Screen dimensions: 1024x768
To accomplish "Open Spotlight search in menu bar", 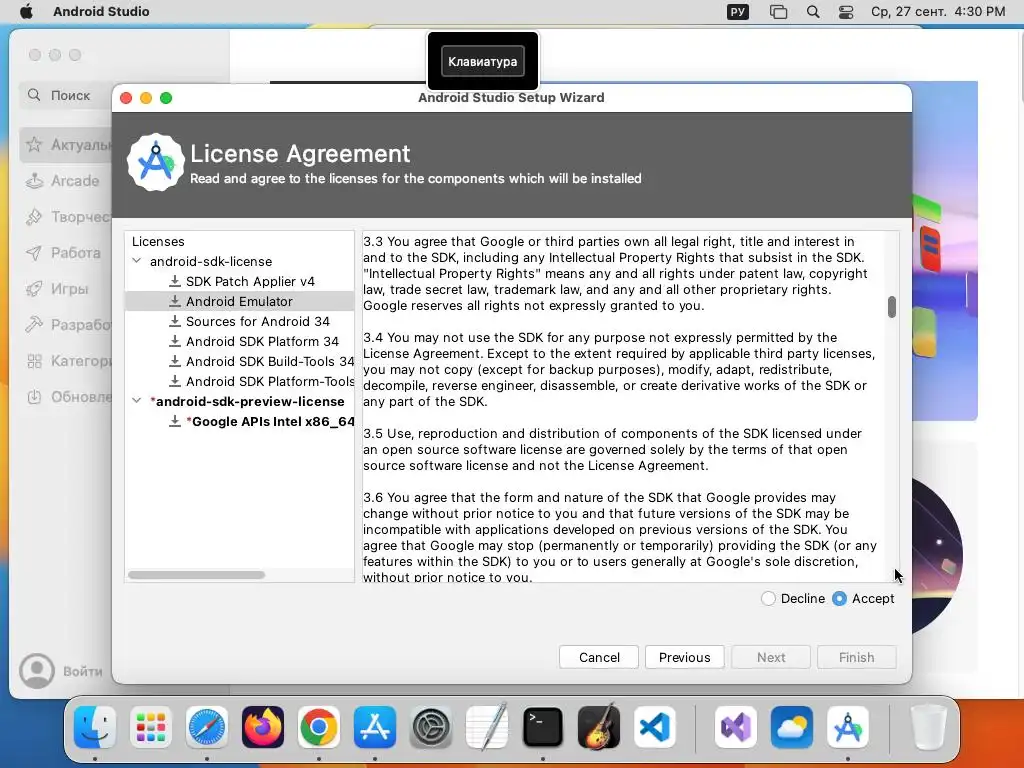I will [x=812, y=11].
